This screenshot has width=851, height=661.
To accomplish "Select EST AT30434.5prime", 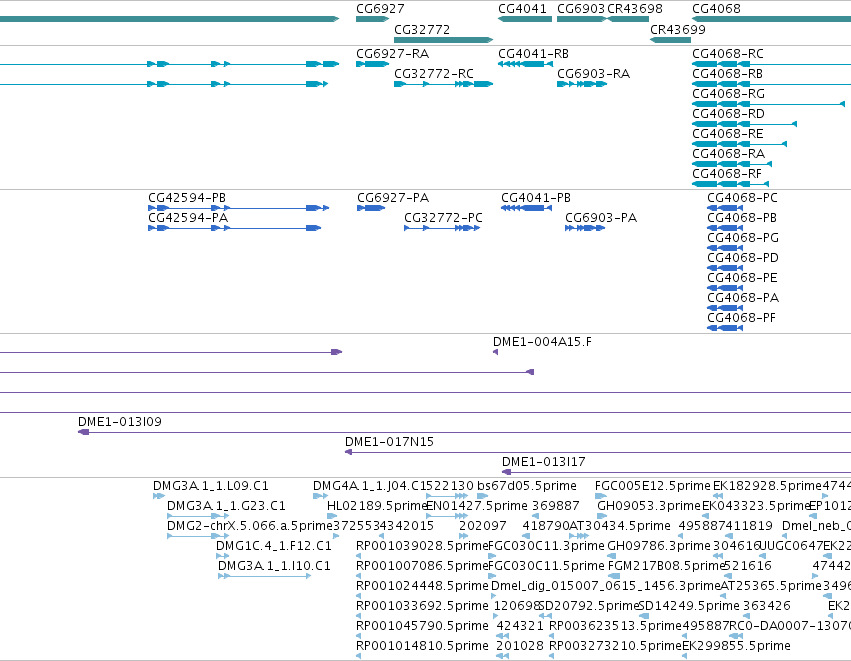I will 579,536.
